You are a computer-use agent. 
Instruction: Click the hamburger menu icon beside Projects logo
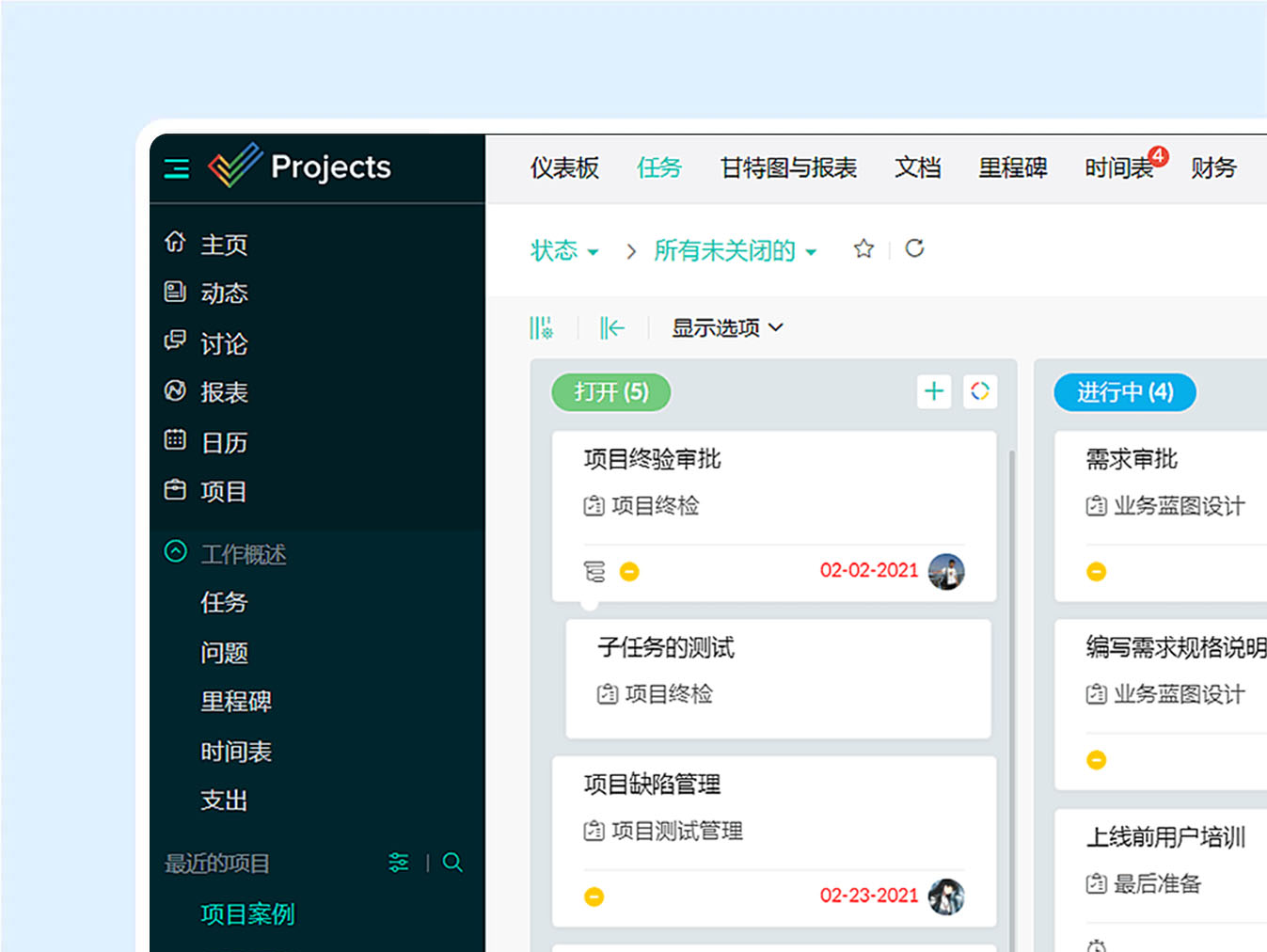pyautogui.click(x=177, y=168)
